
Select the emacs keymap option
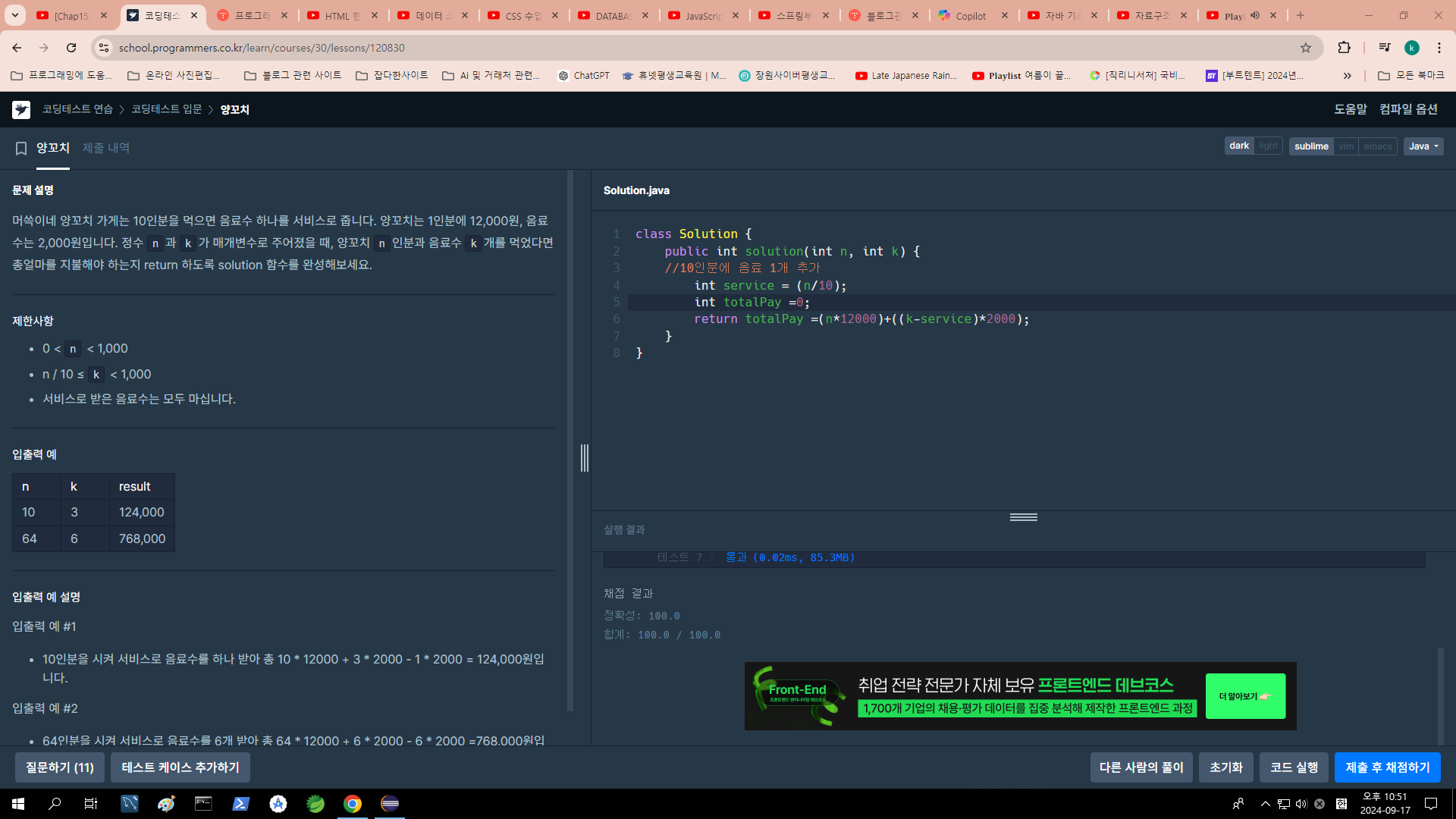[x=1377, y=146]
